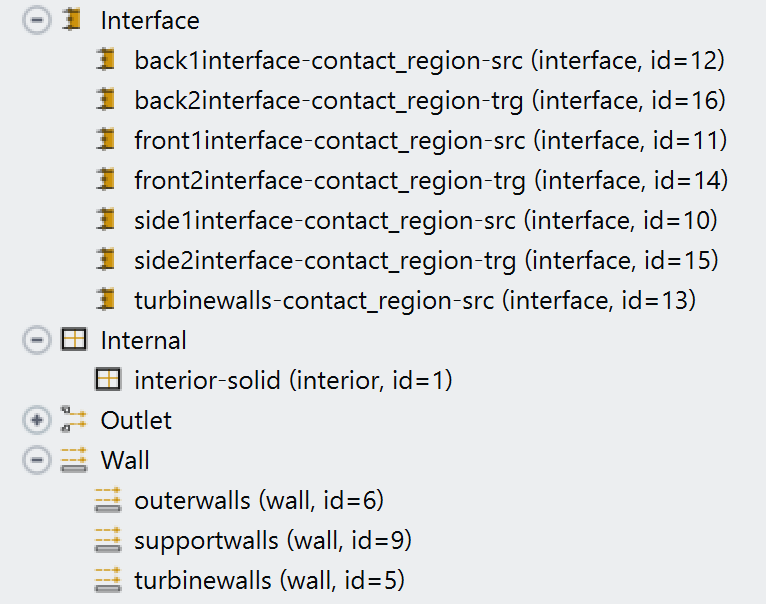Click the Interface group icon
The width and height of the screenshot is (766, 604).
72,20
